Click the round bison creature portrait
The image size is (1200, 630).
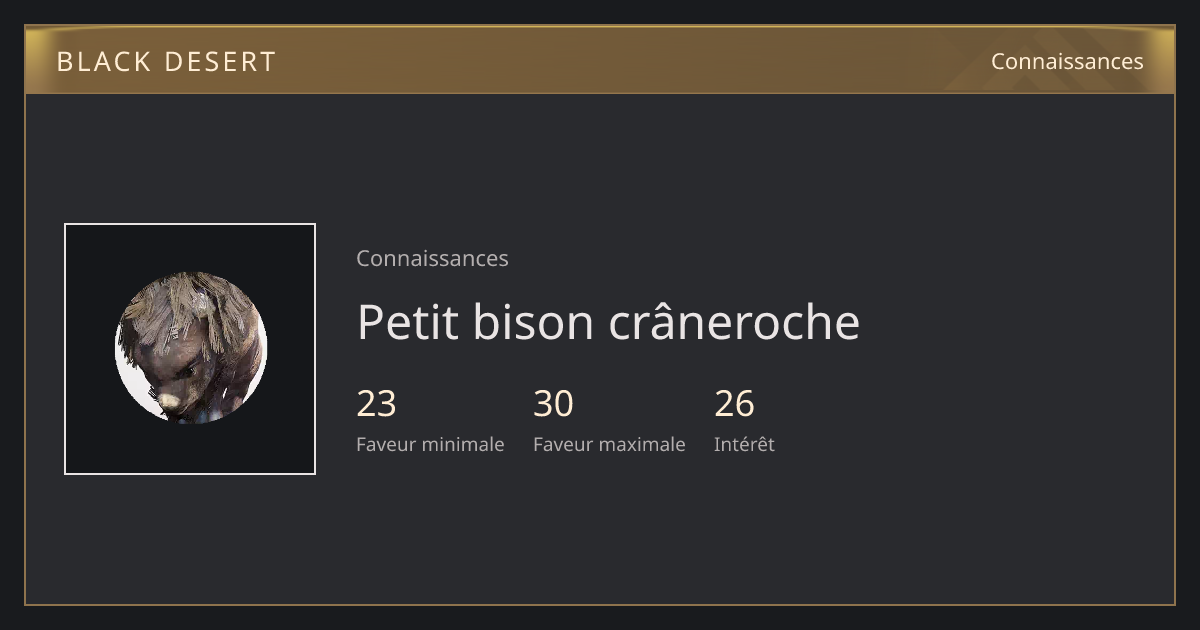(x=190, y=348)
